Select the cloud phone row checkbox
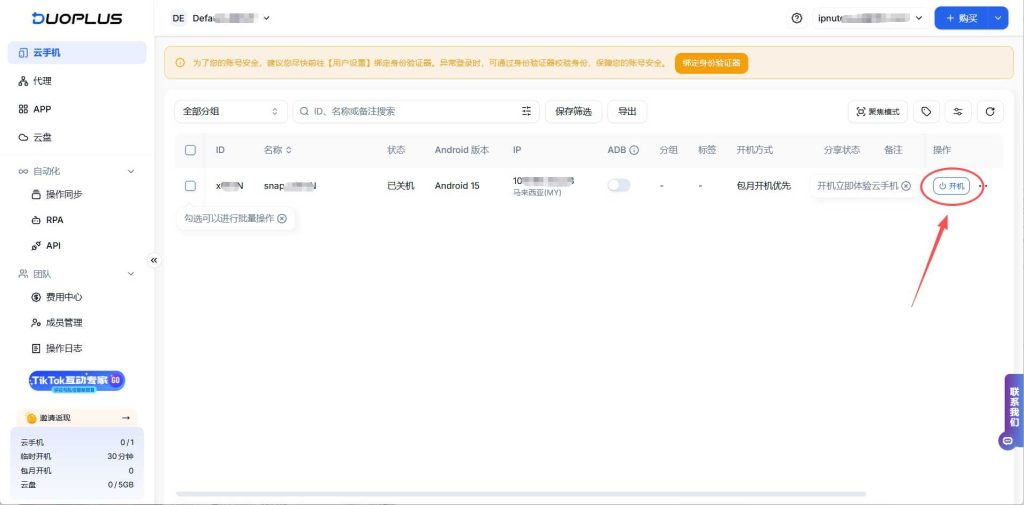The height and width of the screenshot is (505, 1024). tap(191, 186)
